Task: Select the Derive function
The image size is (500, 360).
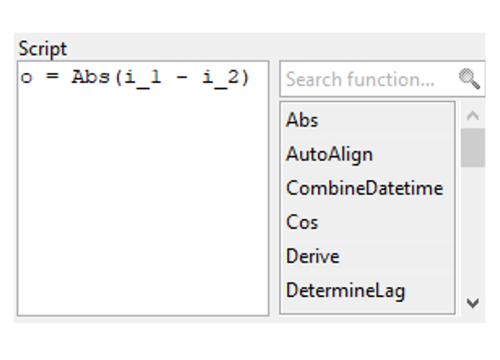Action: [x=368, y=256]
